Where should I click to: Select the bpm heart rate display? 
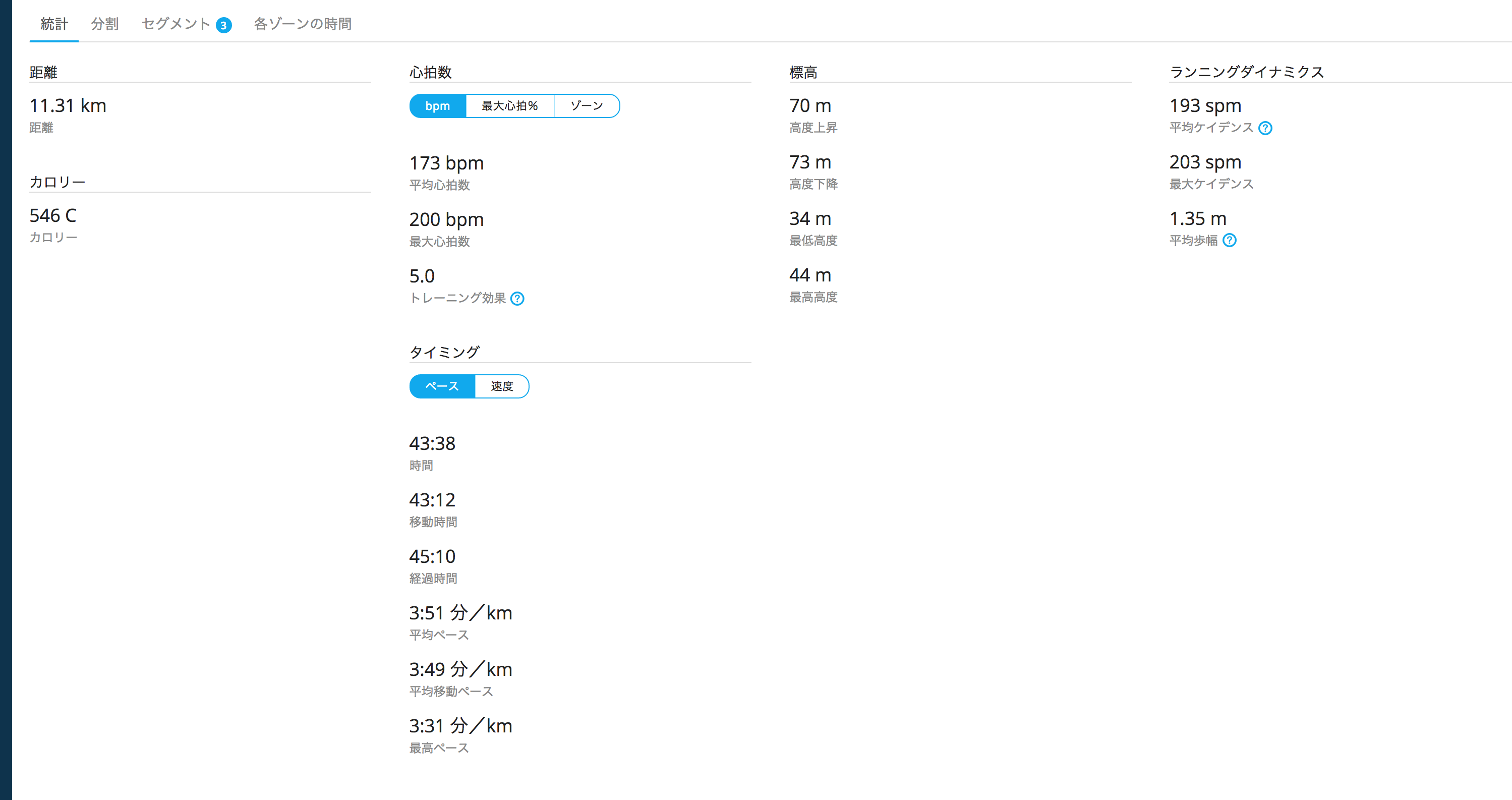[x=438, y=105]
